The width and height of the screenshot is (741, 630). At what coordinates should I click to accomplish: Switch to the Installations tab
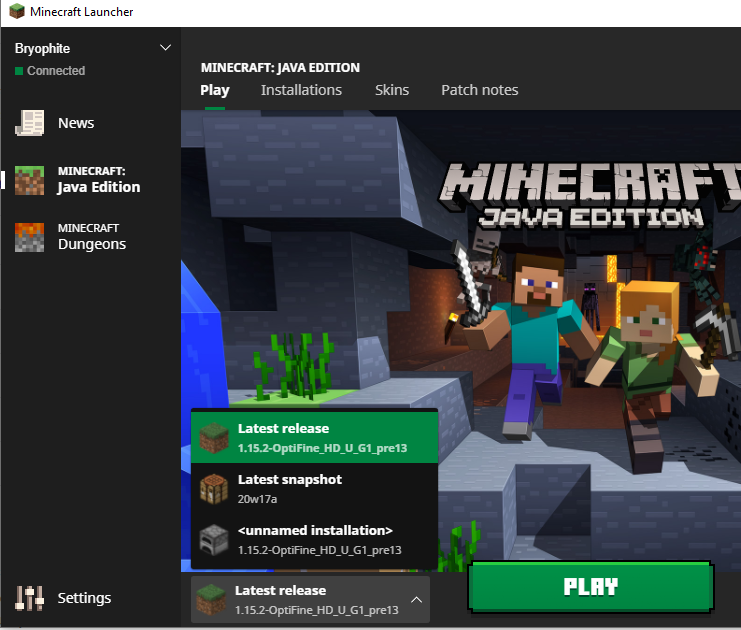301,90
